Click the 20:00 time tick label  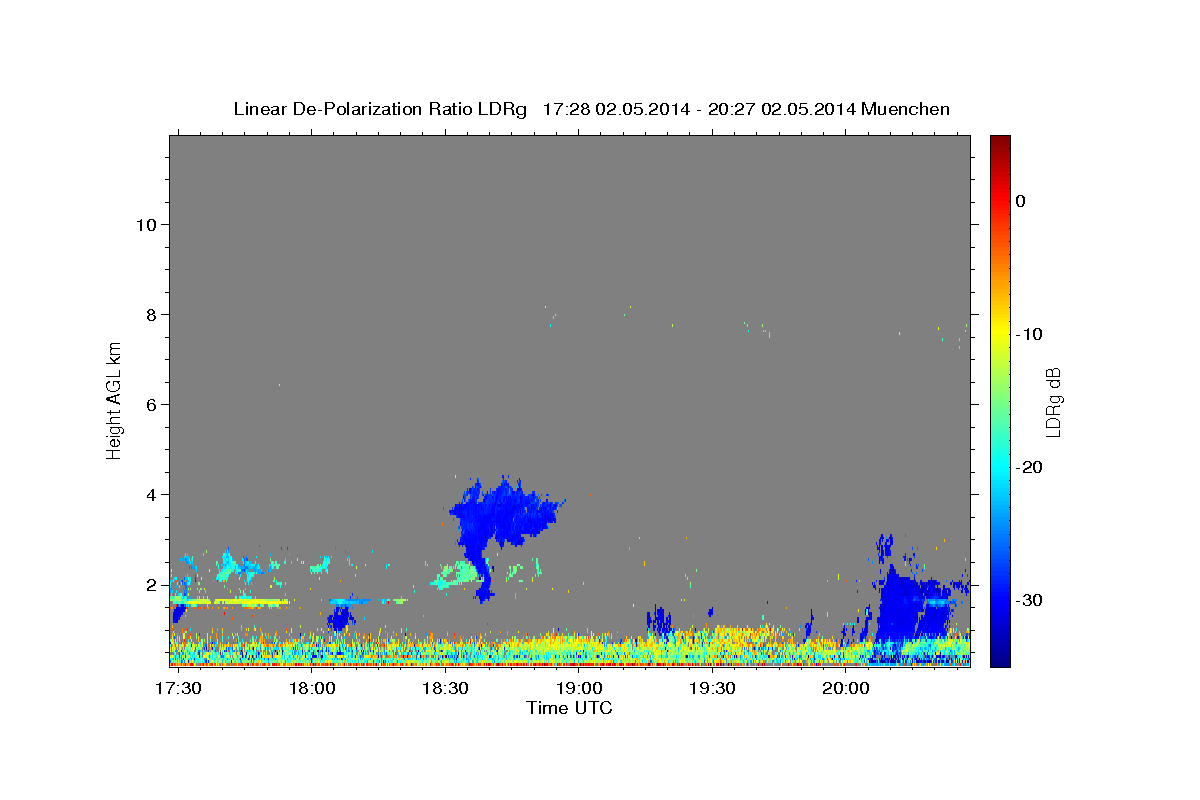tap(846, 689)
